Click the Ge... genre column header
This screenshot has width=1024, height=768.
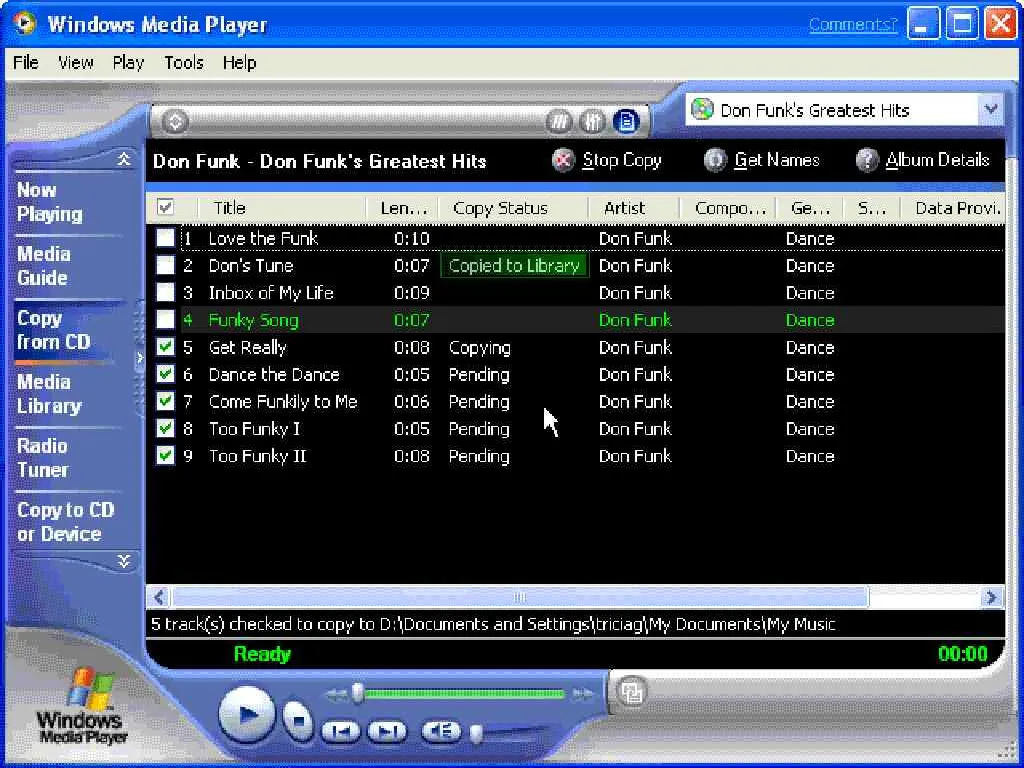click(x=809, y=208)
